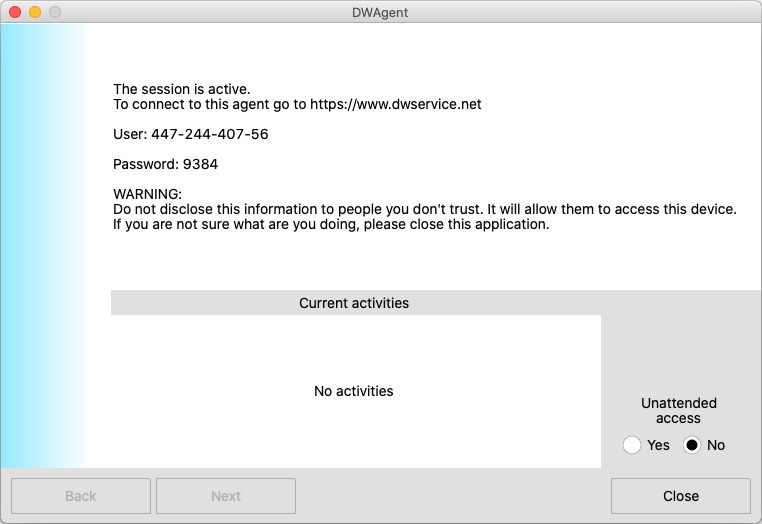
Task: Click the 'Do not disclose this information' line
Action: tap(425, 209)
